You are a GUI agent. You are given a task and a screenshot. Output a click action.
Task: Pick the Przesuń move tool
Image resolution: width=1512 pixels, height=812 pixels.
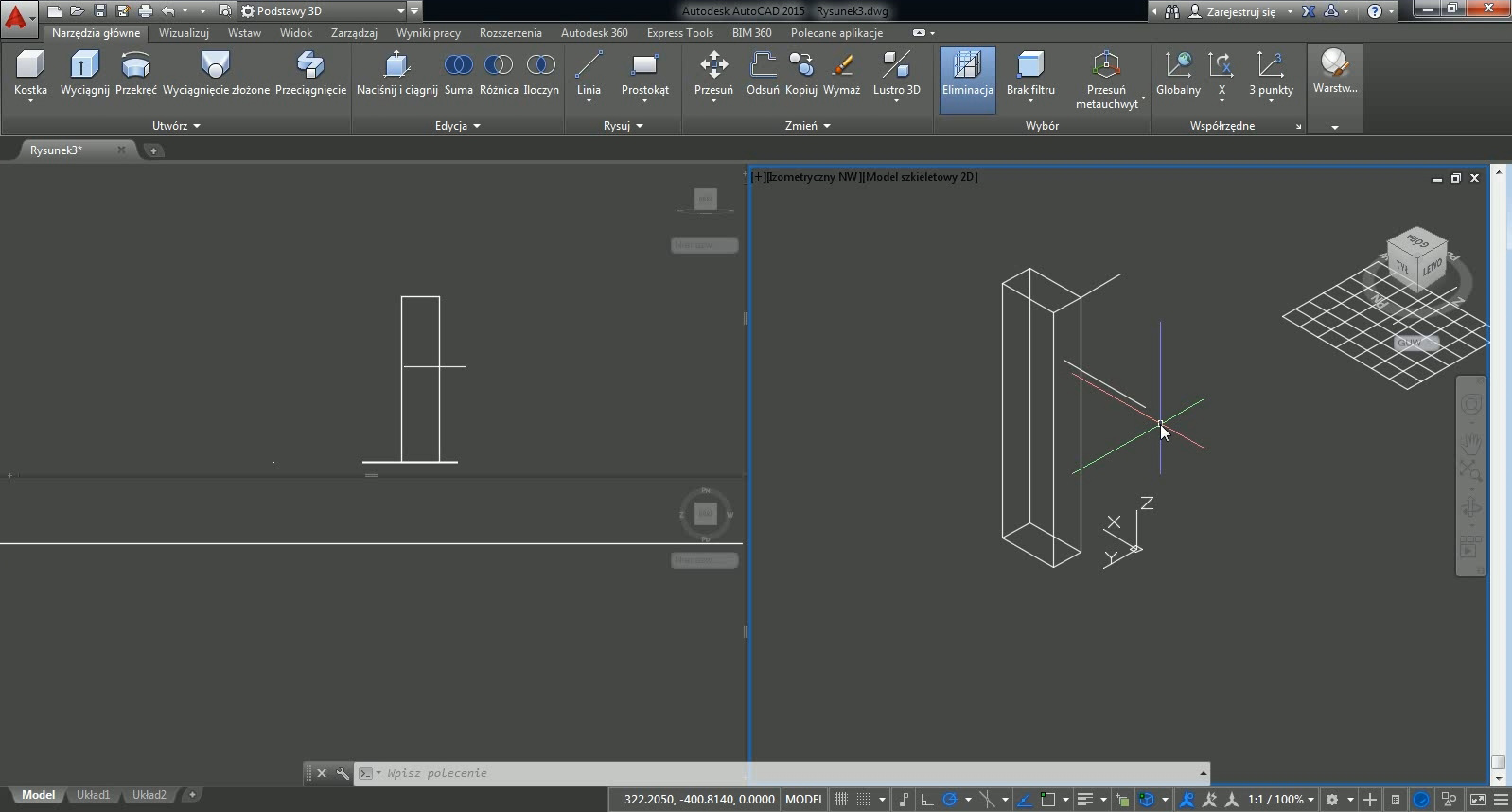[713, 73]
